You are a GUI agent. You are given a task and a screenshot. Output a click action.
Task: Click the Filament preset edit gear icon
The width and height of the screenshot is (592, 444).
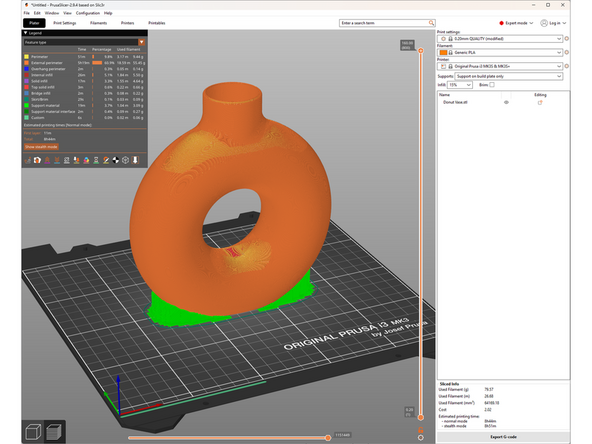(x=566, y=52)
